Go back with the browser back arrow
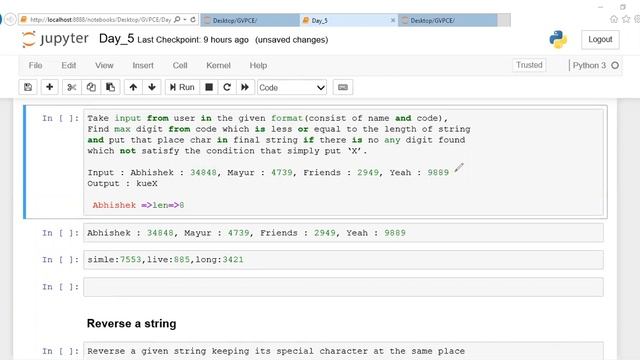Image resolution: width=640 pixels, height=360 pixels. point(10,19)
